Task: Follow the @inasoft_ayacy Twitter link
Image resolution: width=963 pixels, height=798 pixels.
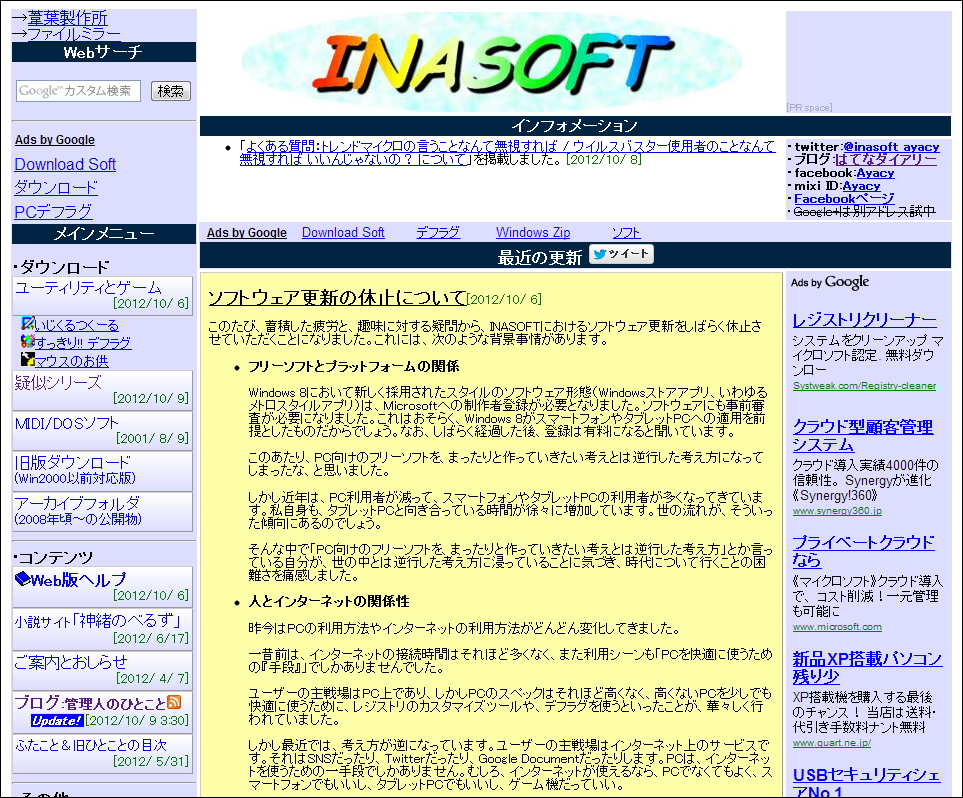Action: pos(891,146)
